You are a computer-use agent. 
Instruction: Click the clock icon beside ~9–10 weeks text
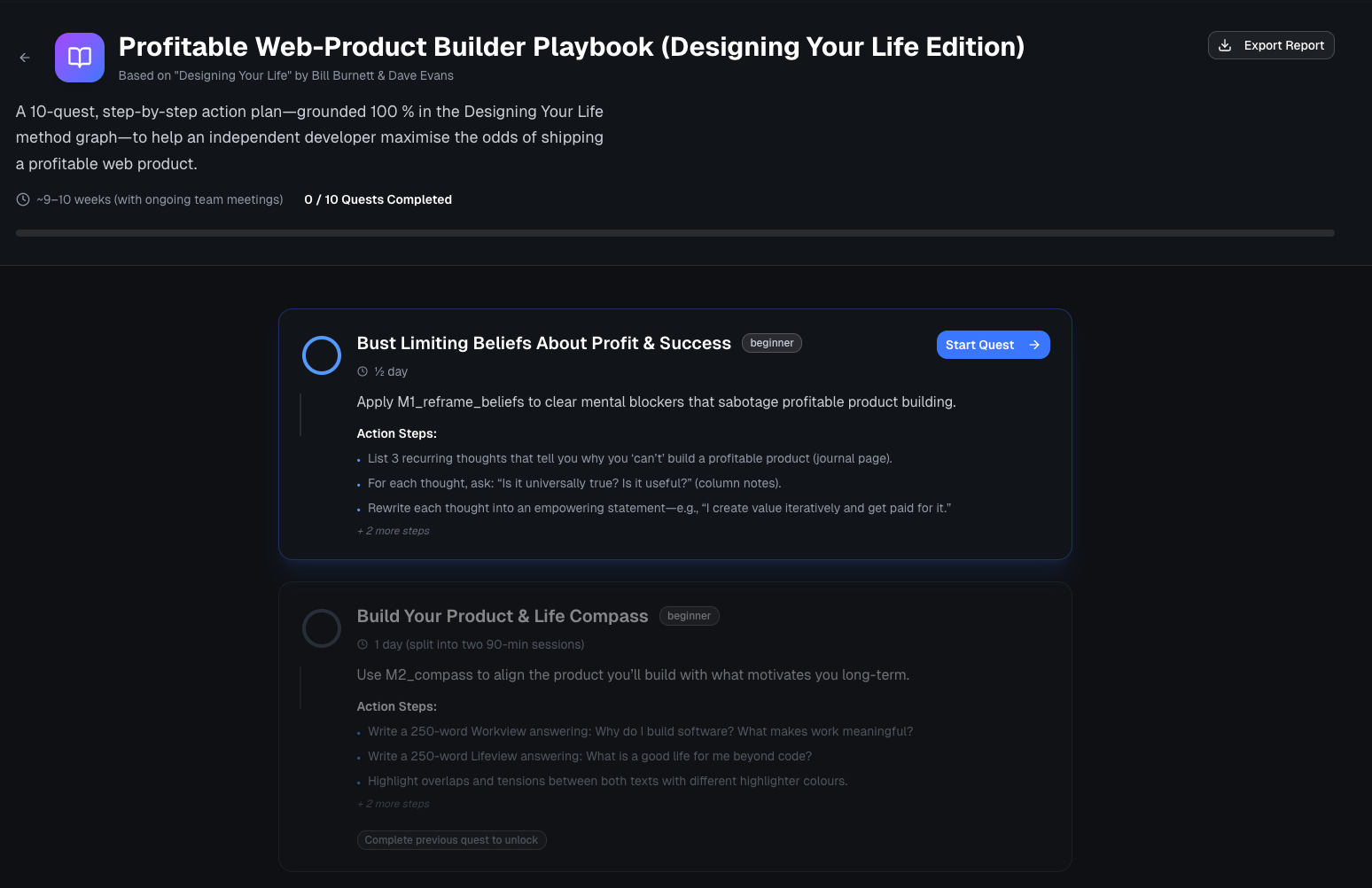tap(22, 199)
